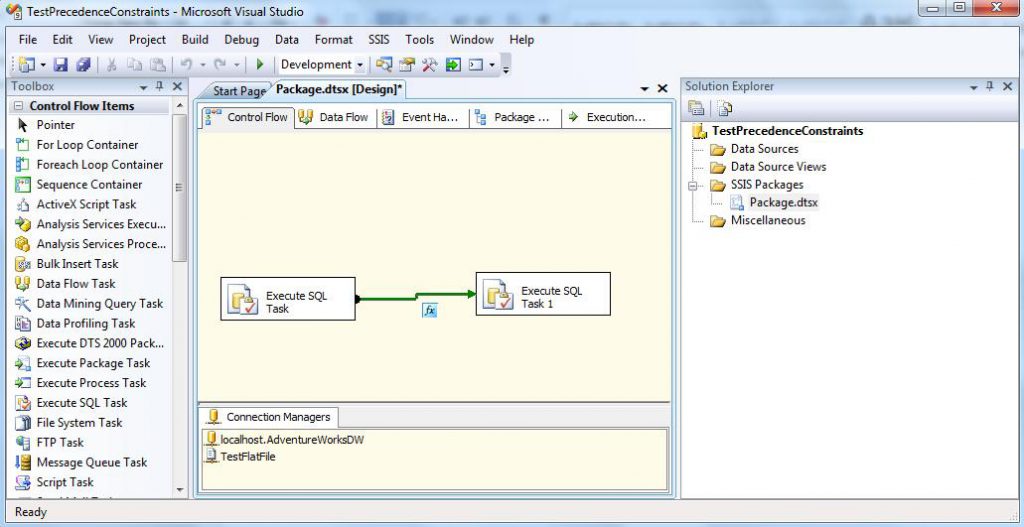Toggle the Solution Explorer auto-hide pin
This screenshot has width=1024, height=527.
point(990,87)
